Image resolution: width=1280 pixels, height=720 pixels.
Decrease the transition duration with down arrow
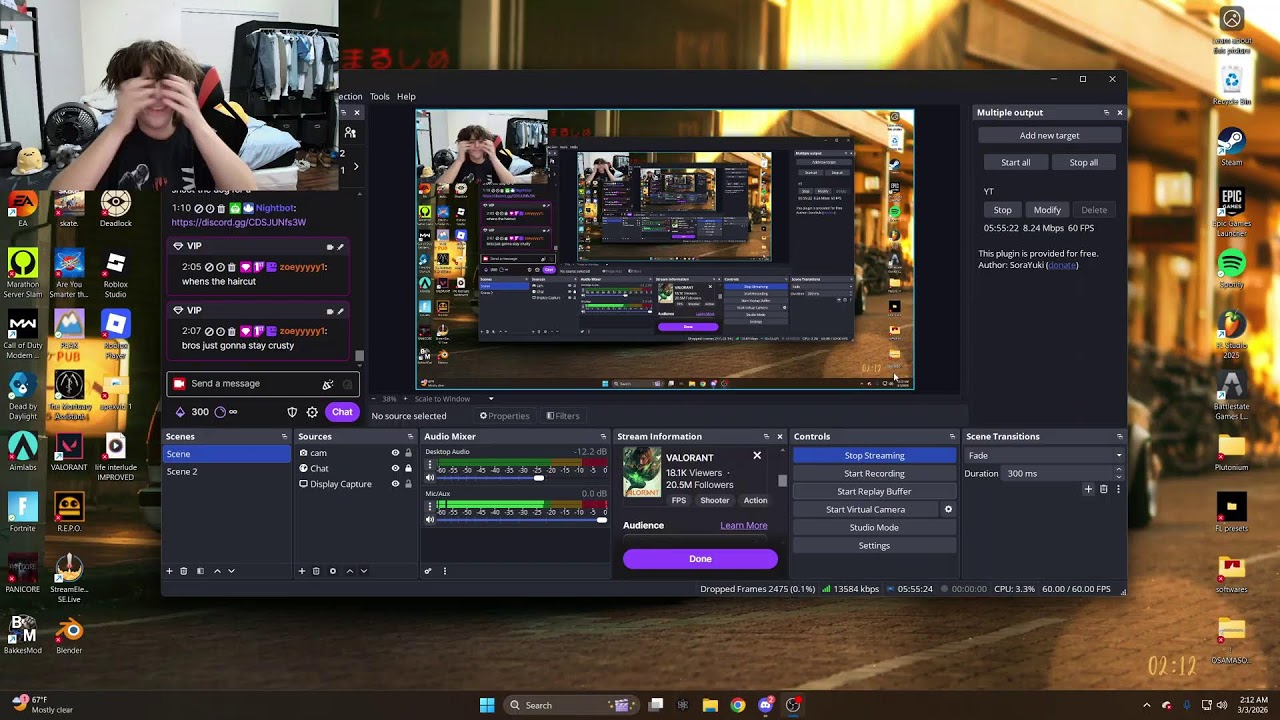pyautogui.click(x=1118, y=477)
